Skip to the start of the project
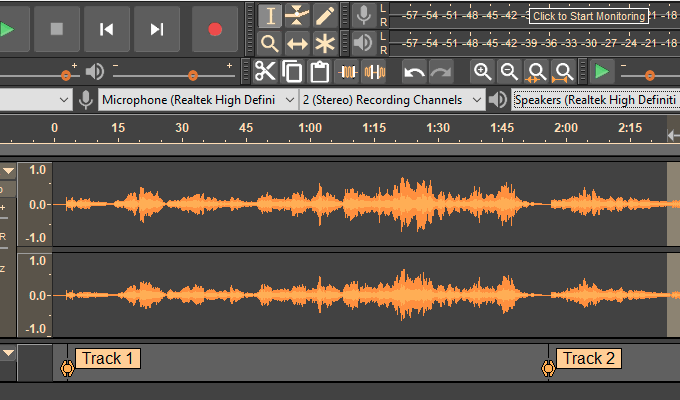 [x=107, y=29]
